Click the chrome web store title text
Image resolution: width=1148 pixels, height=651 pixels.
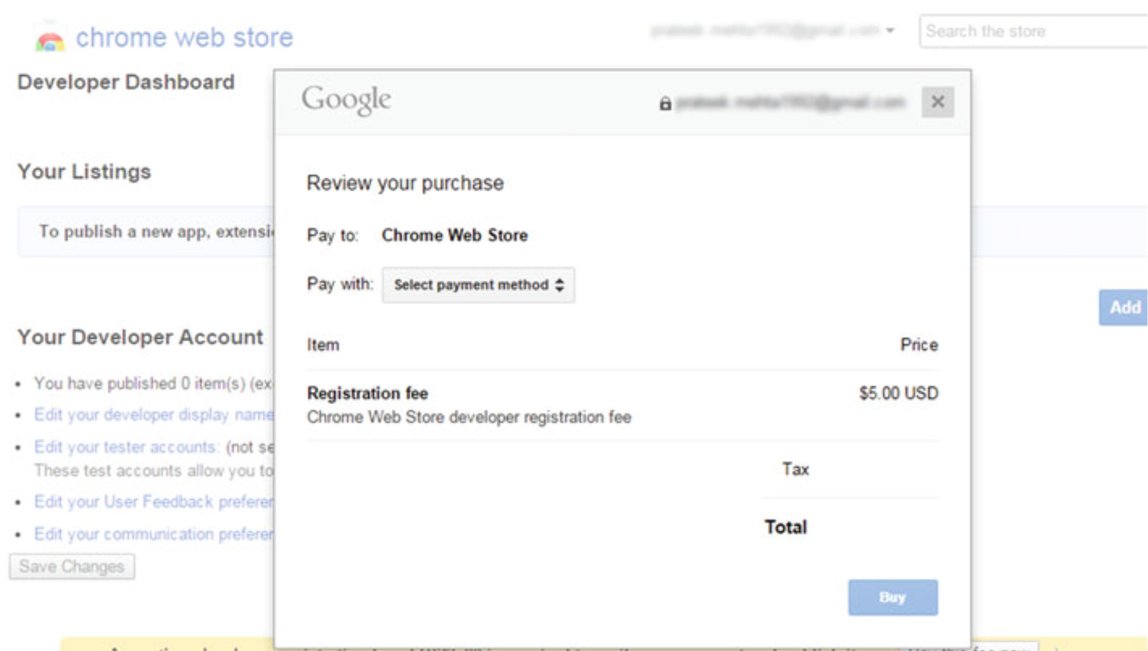[184, 37]
